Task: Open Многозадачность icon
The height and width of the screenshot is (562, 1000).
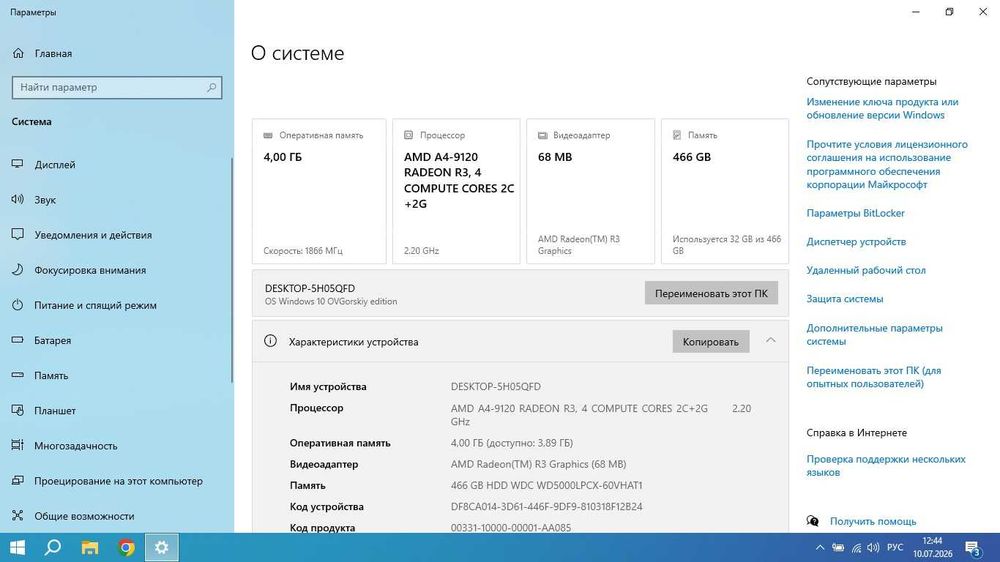Action: click(18, 445)
